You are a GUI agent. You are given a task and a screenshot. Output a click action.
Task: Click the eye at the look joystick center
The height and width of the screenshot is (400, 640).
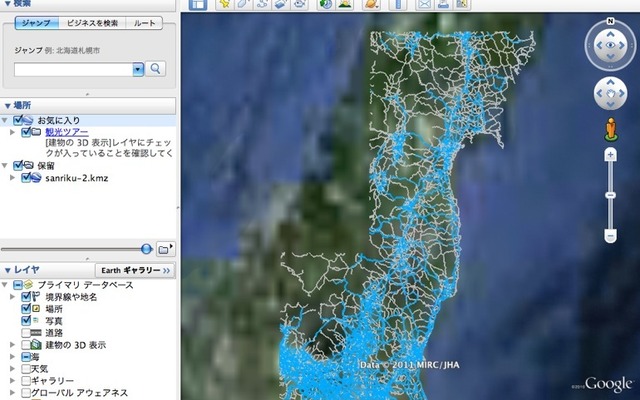(x=610, y=45)
